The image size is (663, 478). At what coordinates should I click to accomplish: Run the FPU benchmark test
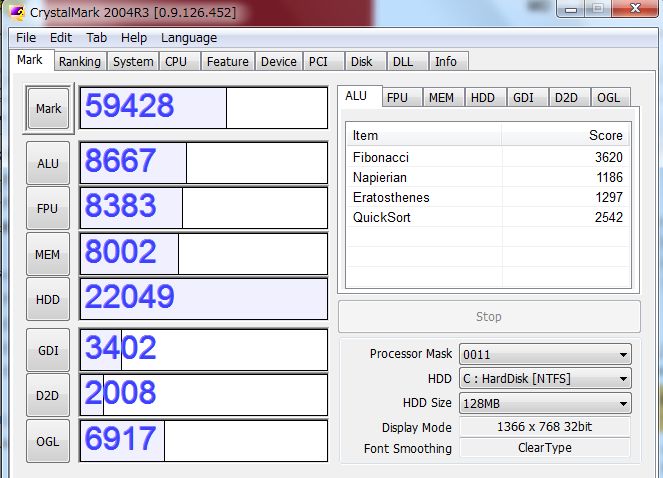pyautogui.click(x=48, y=209)
